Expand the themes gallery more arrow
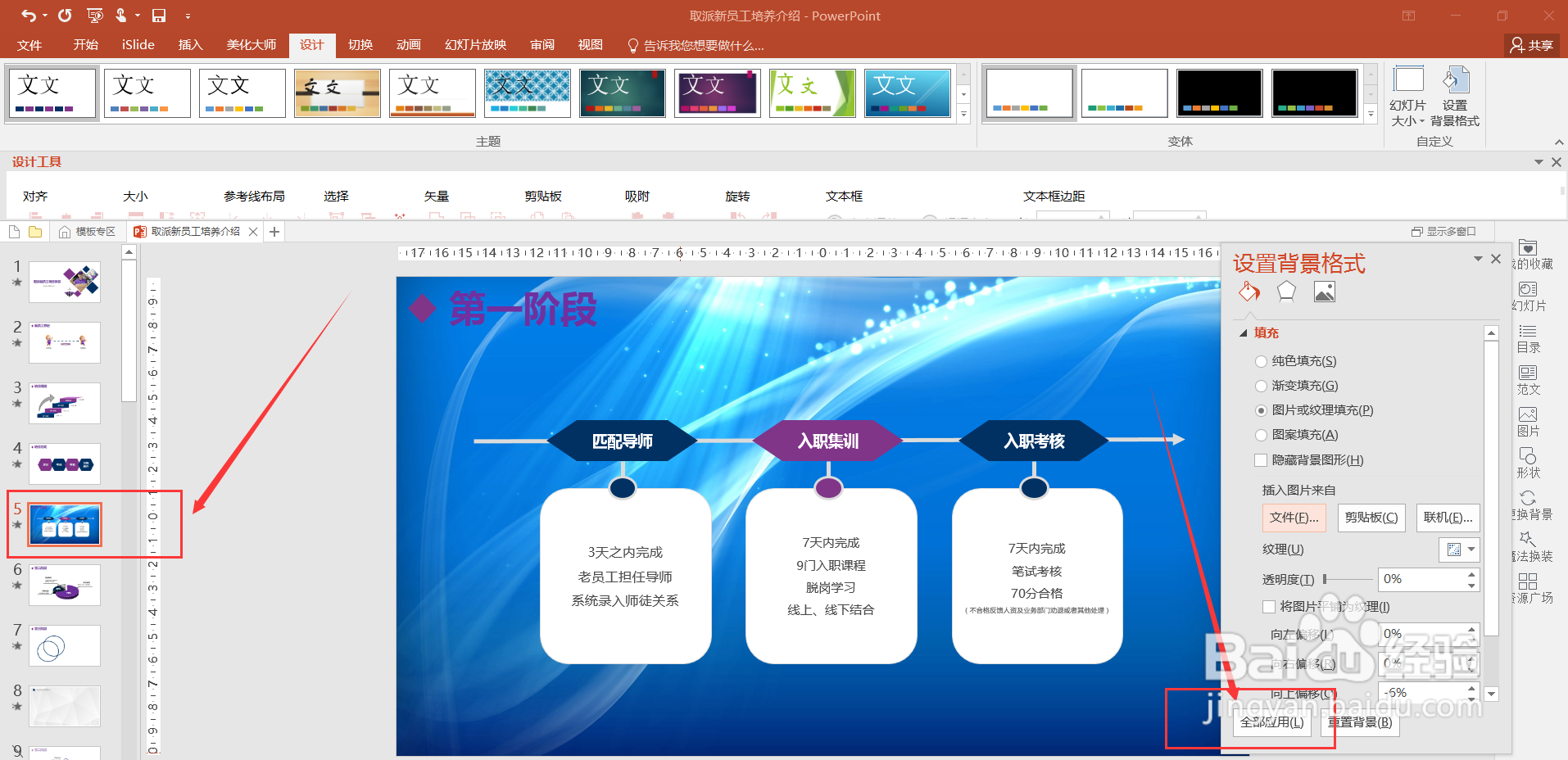 coord(963,115)
